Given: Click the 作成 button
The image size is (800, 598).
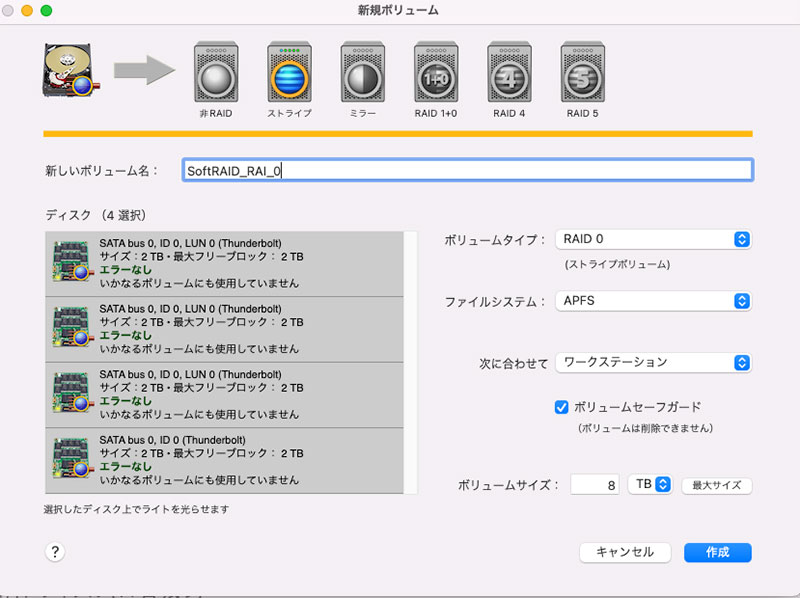Looking at the screenshot, I should tap(717, 552).
